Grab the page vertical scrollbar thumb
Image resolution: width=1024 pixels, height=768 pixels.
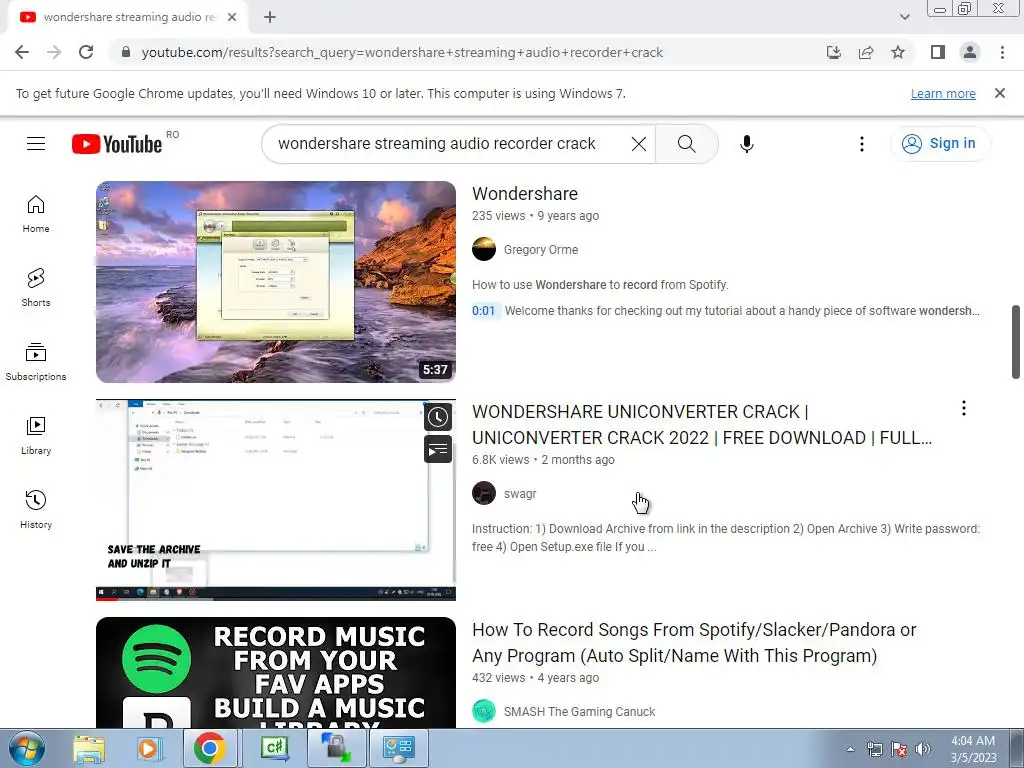point(1016,342)
